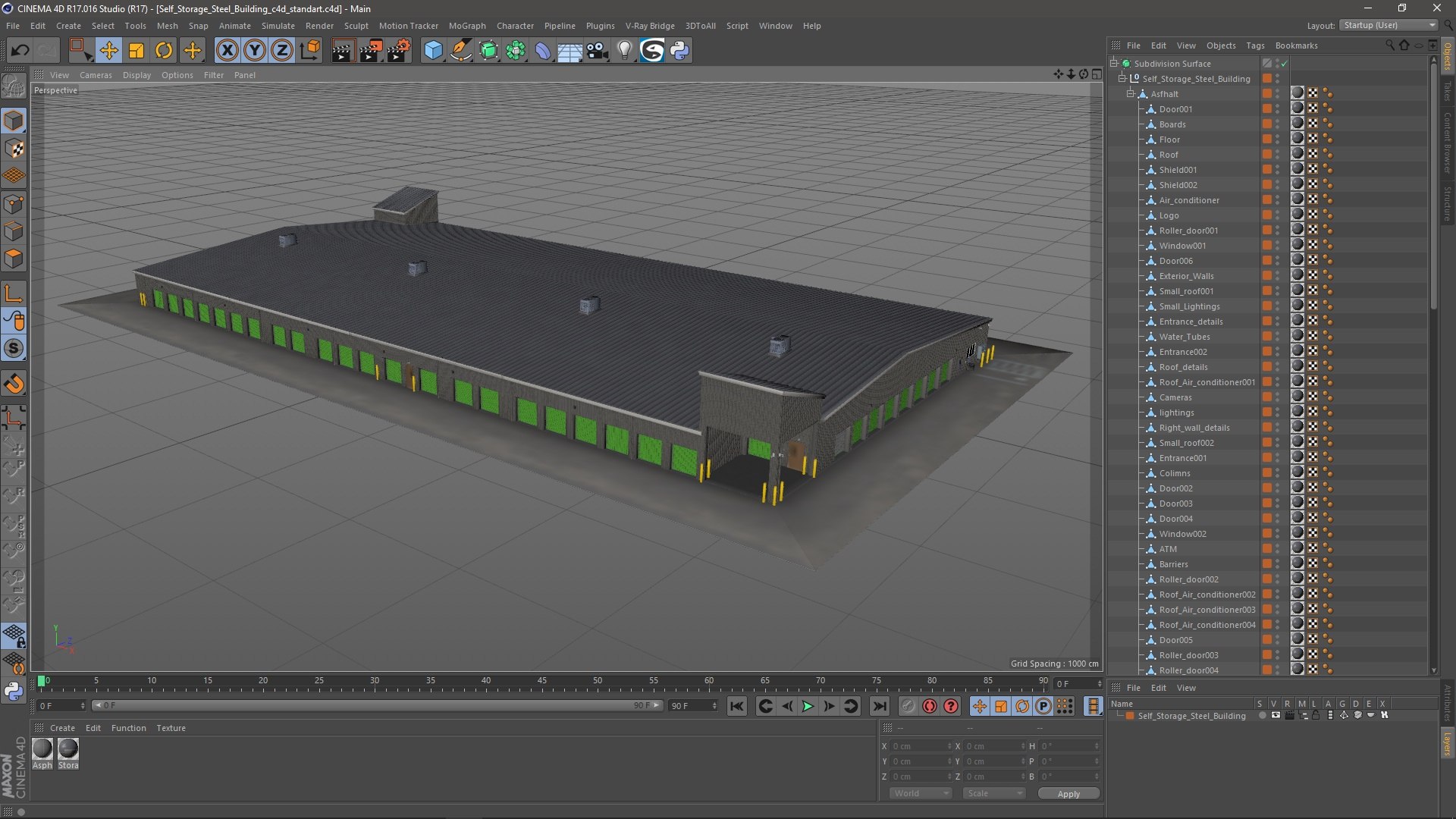Select the Asph material thumbnail

(x=42, y=749)
